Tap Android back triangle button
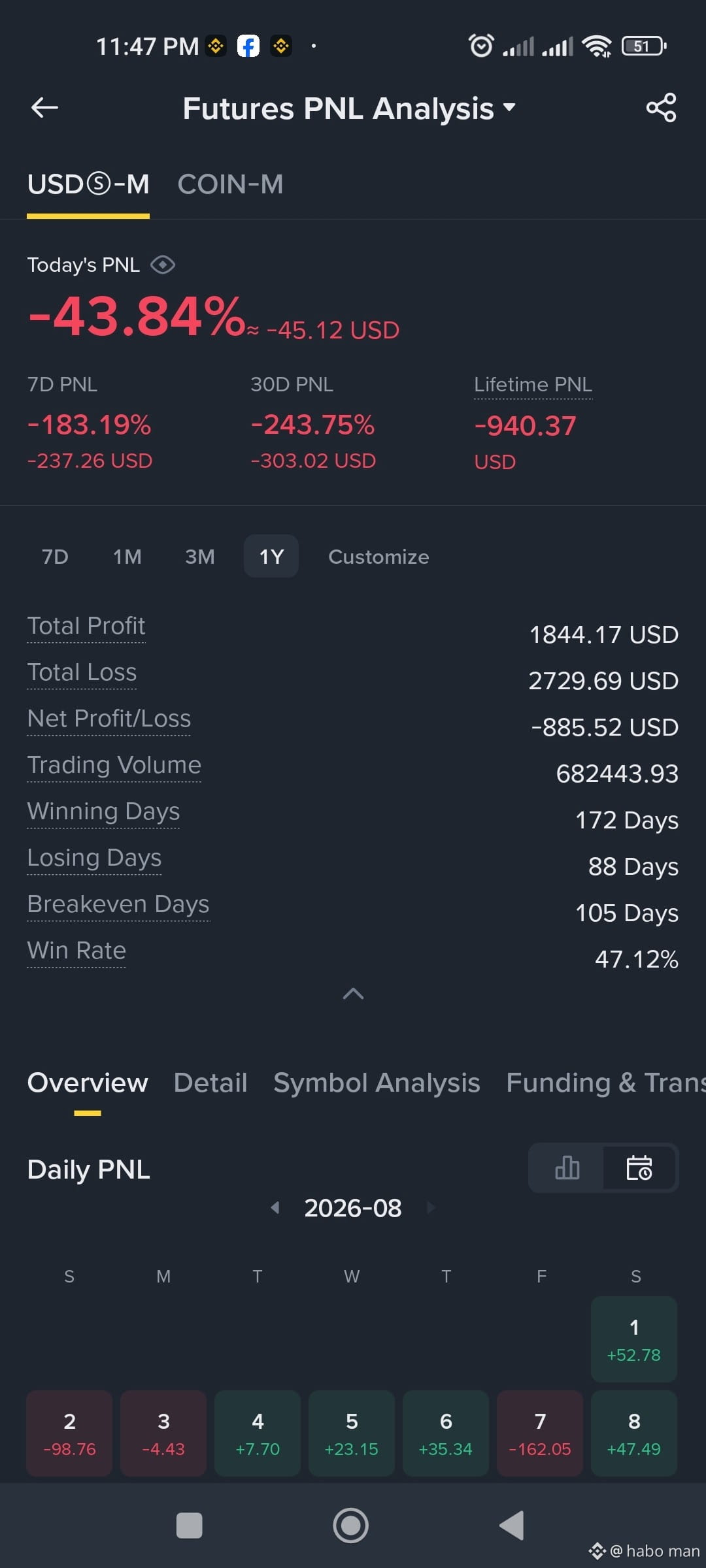Screen dimensions: 706x1568 point(512,1526)
